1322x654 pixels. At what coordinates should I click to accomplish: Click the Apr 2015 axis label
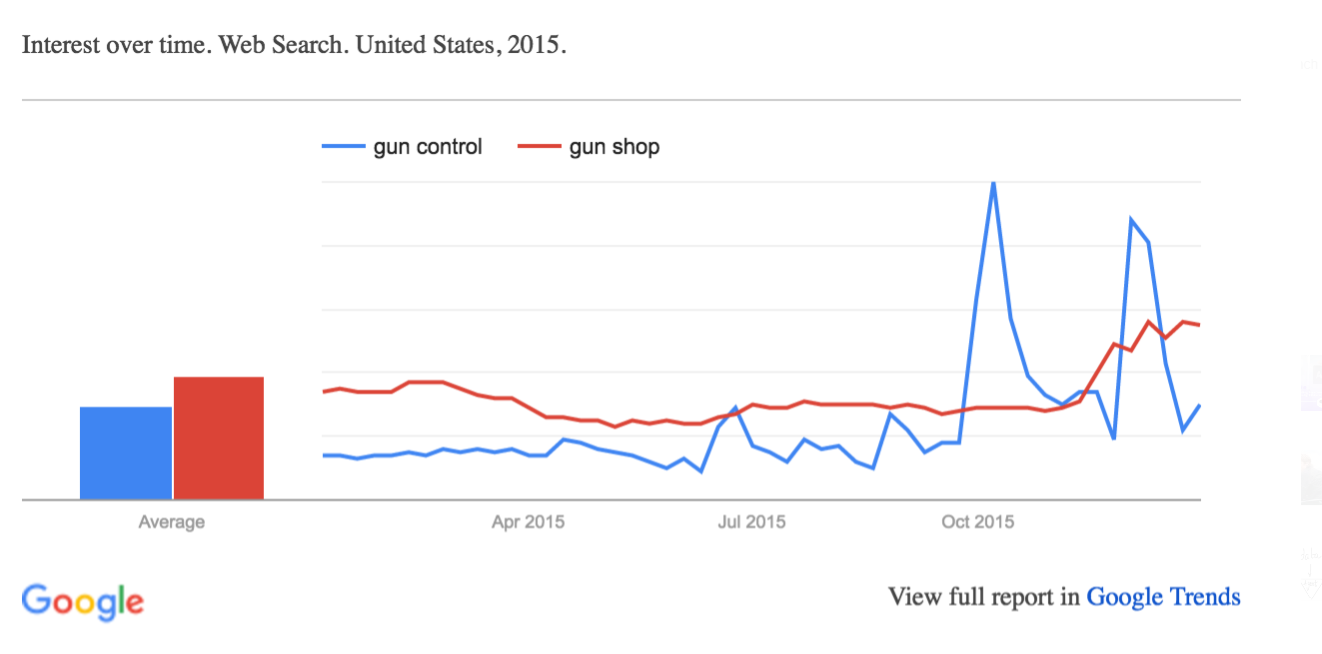(x=528, y=522)
